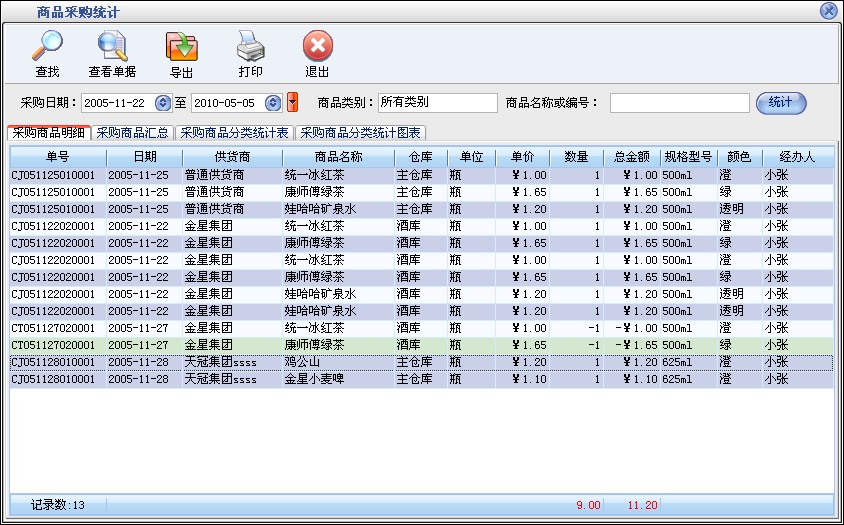Click the 商品名称或编号 input field
This screenshot has width=844, height=525.
(x=679, y=103)
